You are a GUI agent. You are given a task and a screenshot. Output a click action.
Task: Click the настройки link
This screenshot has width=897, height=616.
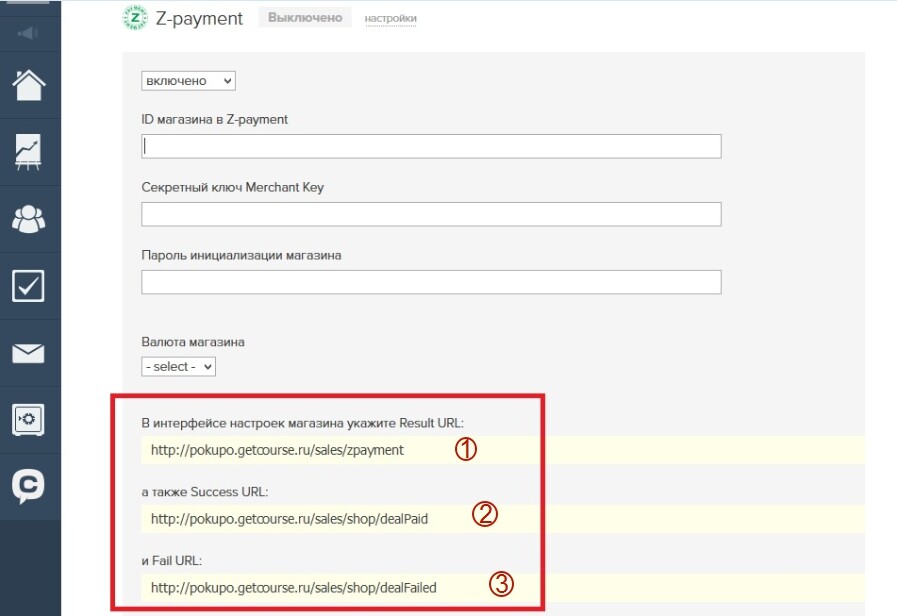[391, 18]
